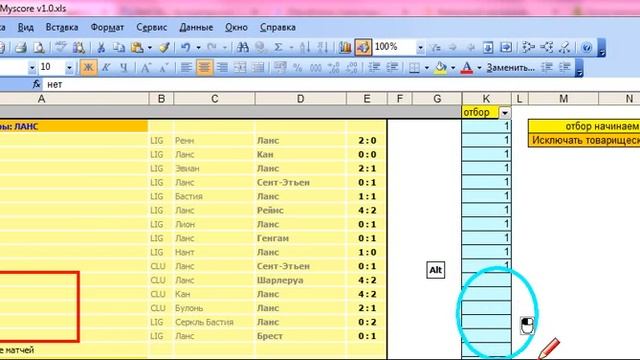Expand the borders dropdown arrow
This screenshot has height=360, width=640.
pyautogui.click(x=427, y=68)
